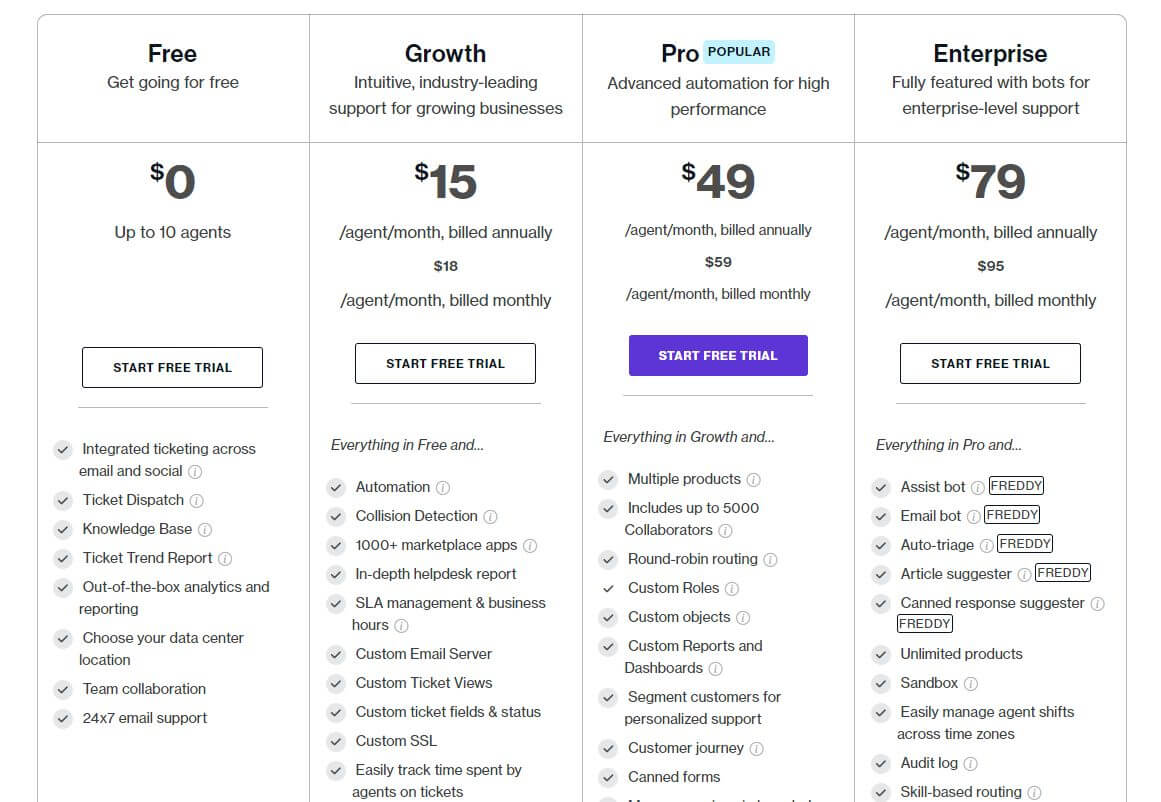
Task: View the Multiple products info tooltip
Action: (x=752, y=478)
